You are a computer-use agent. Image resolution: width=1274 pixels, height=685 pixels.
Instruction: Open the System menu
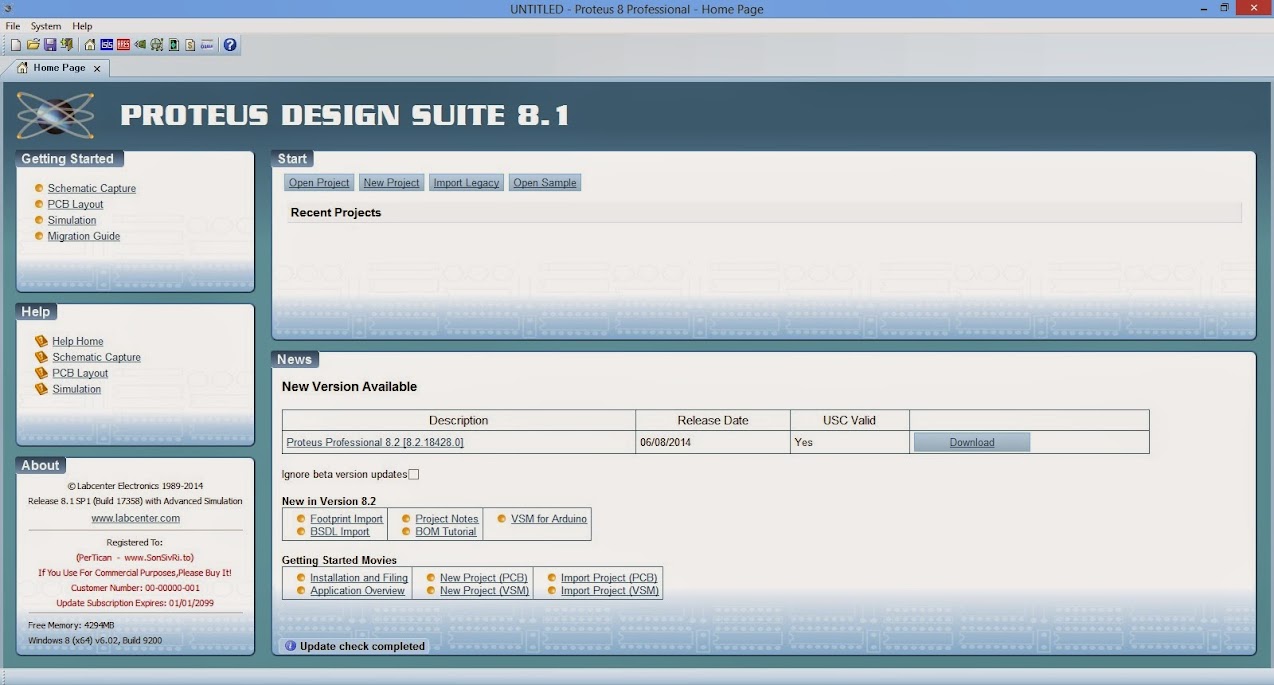(x=46, y=26)
